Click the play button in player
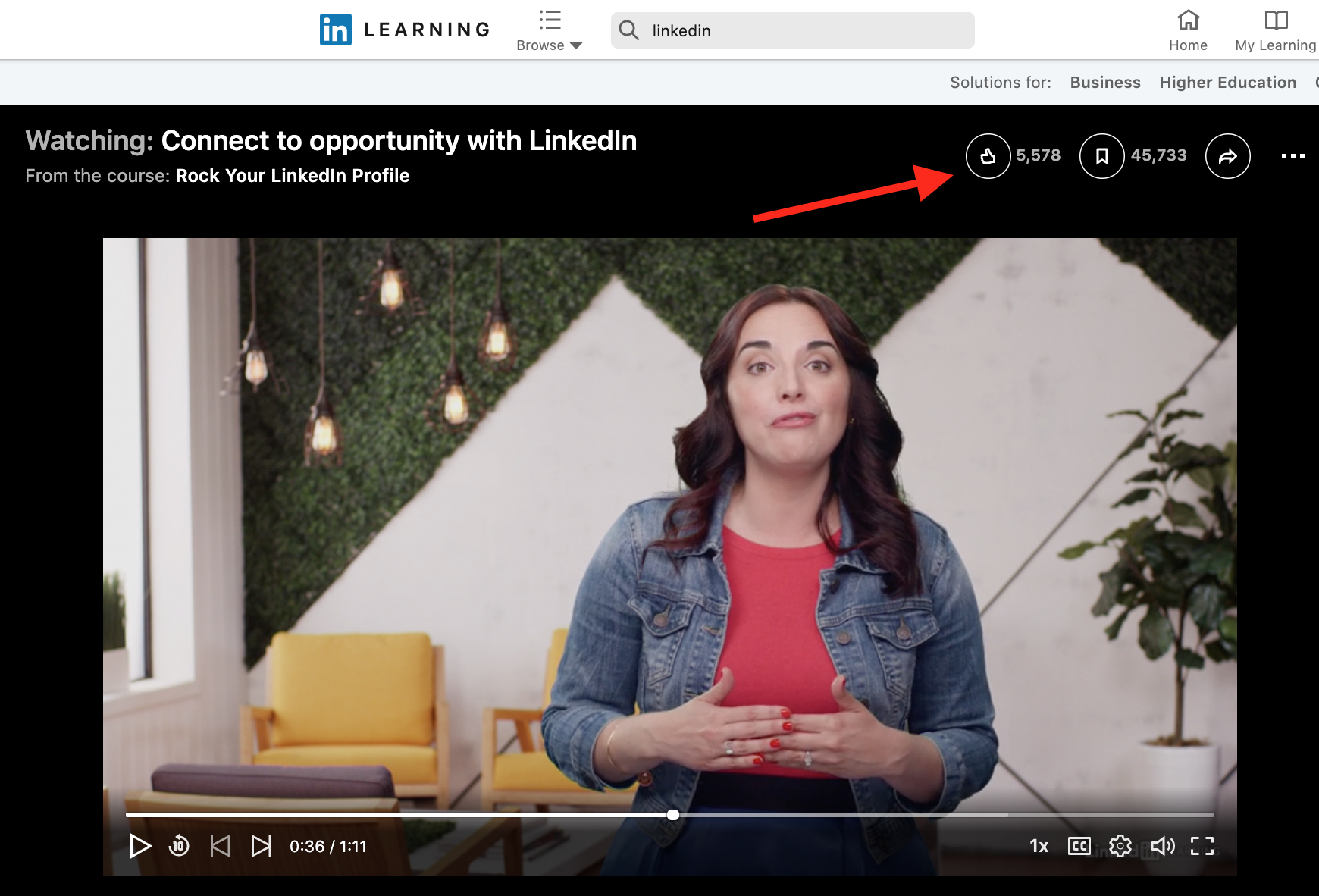 [x=139, y=846]
